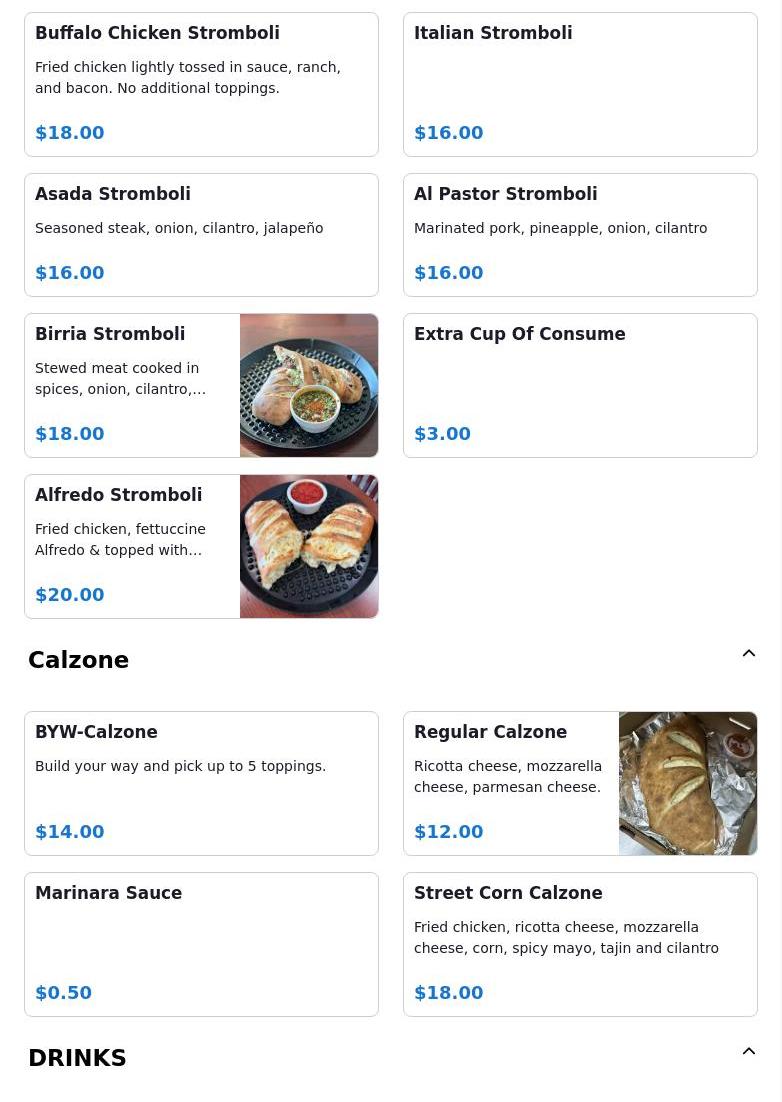Click the Calzone section heading
This screenshot has height=1102, width=782.
click(x=79, y=660)
